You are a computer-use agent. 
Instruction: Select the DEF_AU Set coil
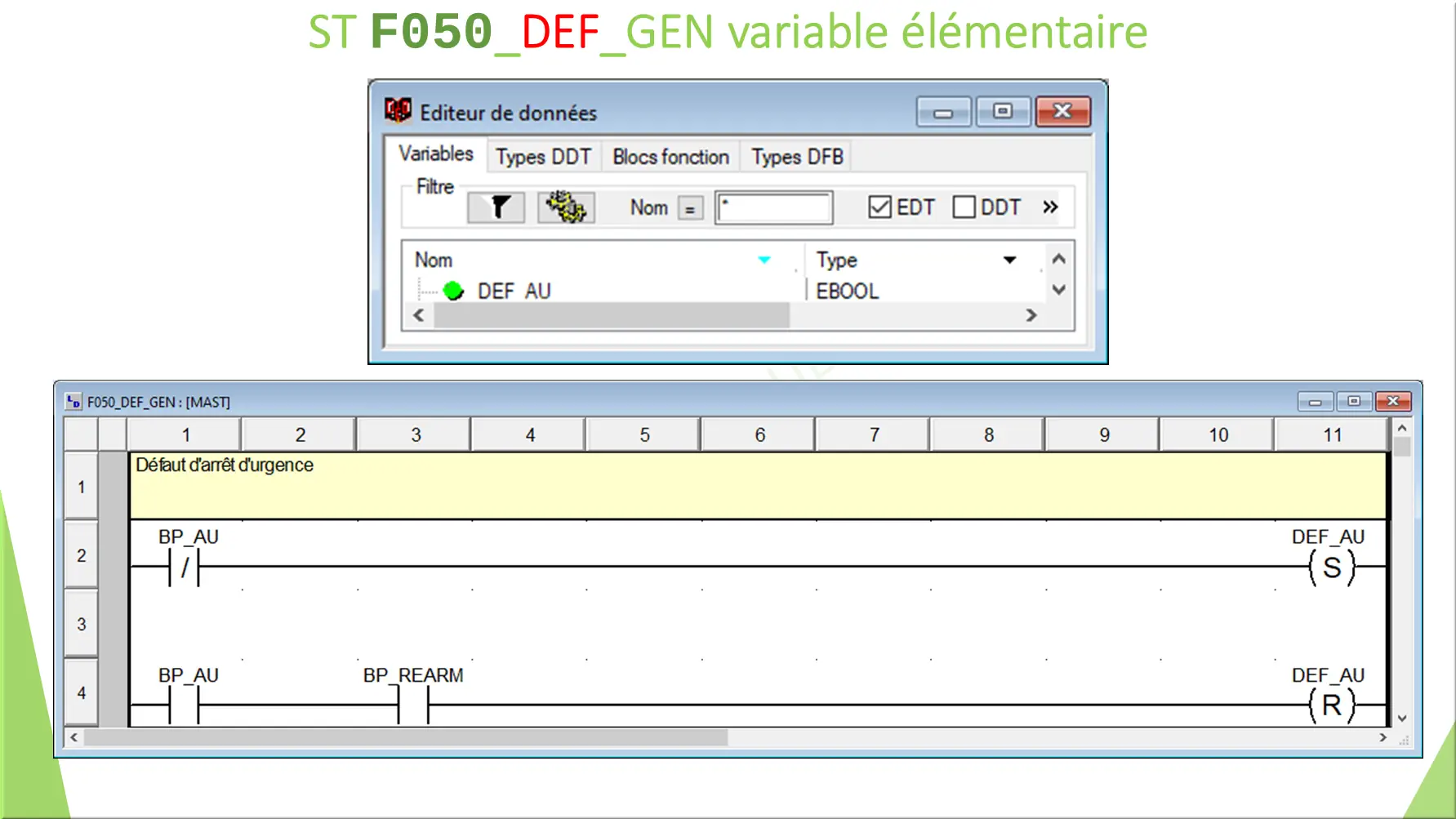[1332, 566]
